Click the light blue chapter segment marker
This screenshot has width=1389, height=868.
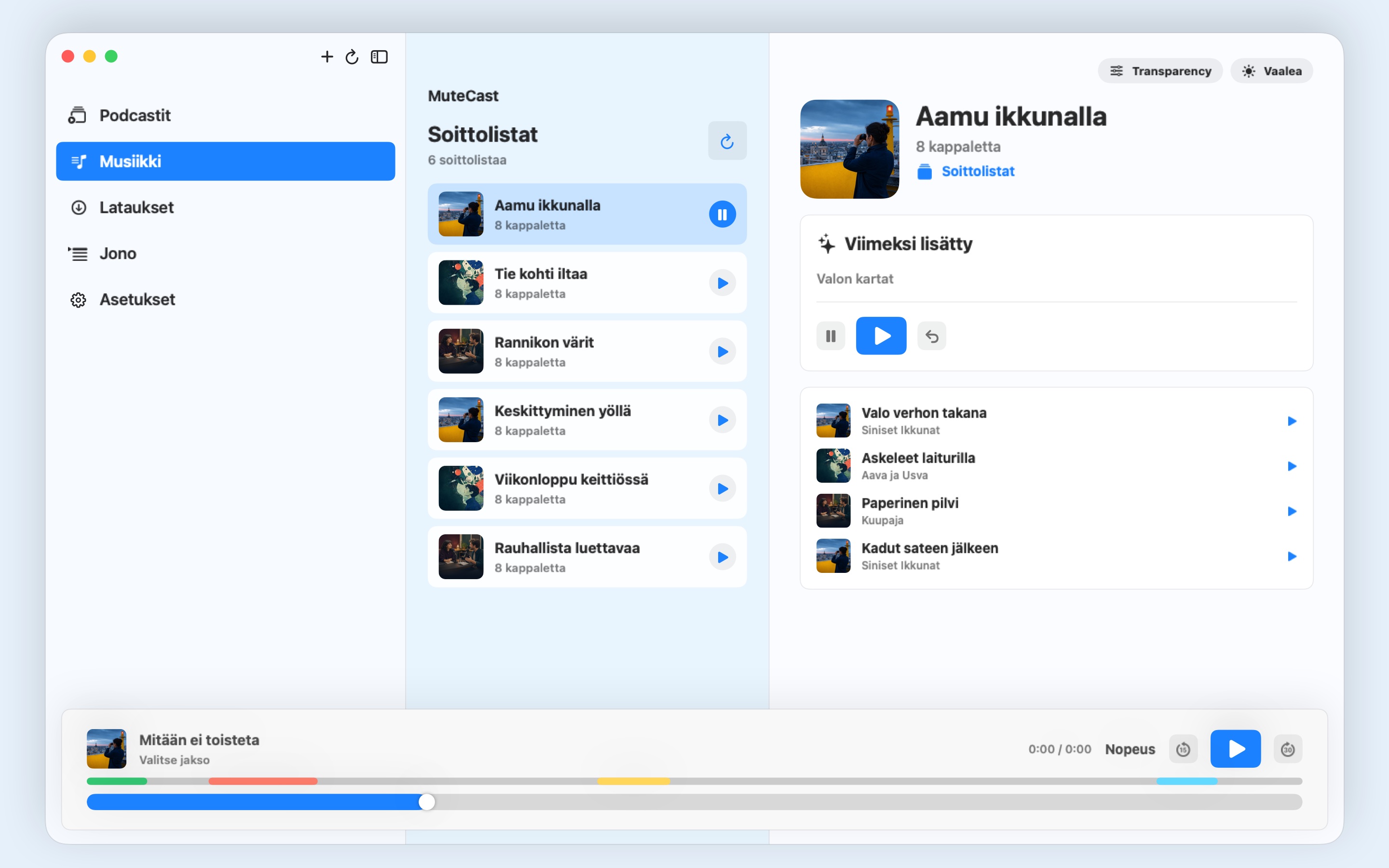click(x=1187, y=781)
